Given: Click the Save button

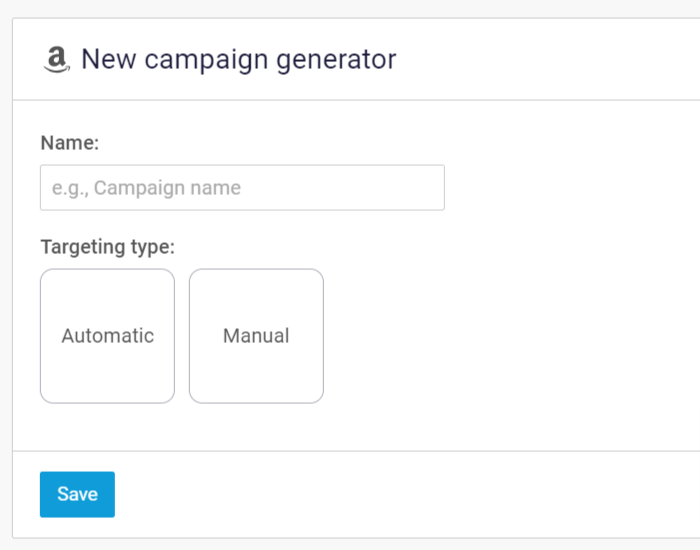Looking at the screenshot, I should pos(77,494).
